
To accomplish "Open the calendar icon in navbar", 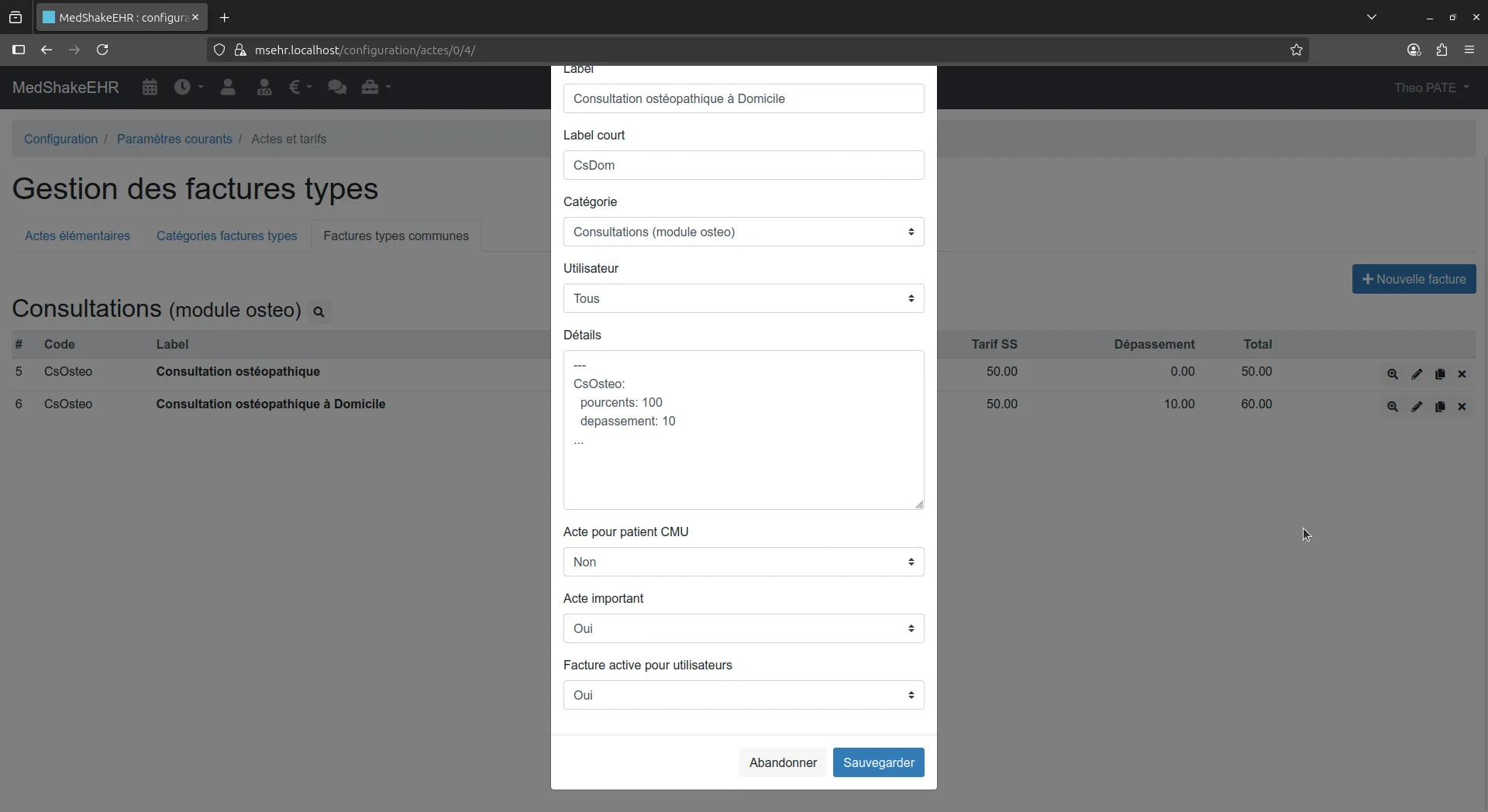I will 150,88.
